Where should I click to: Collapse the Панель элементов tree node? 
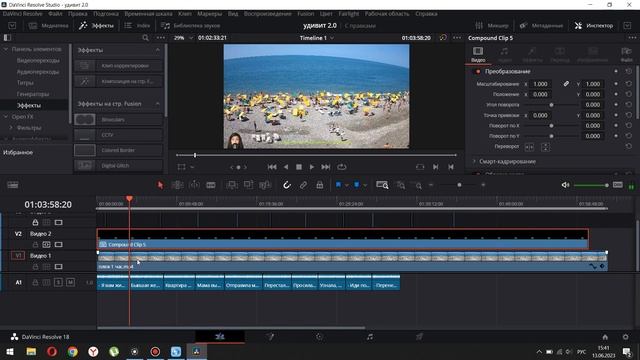[6, 49]
